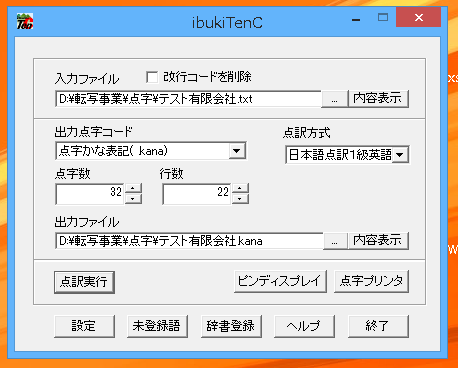Enable the 改行コードを削除 checkbox
Screen dimensions: 458x368
(x=152, y=77)
